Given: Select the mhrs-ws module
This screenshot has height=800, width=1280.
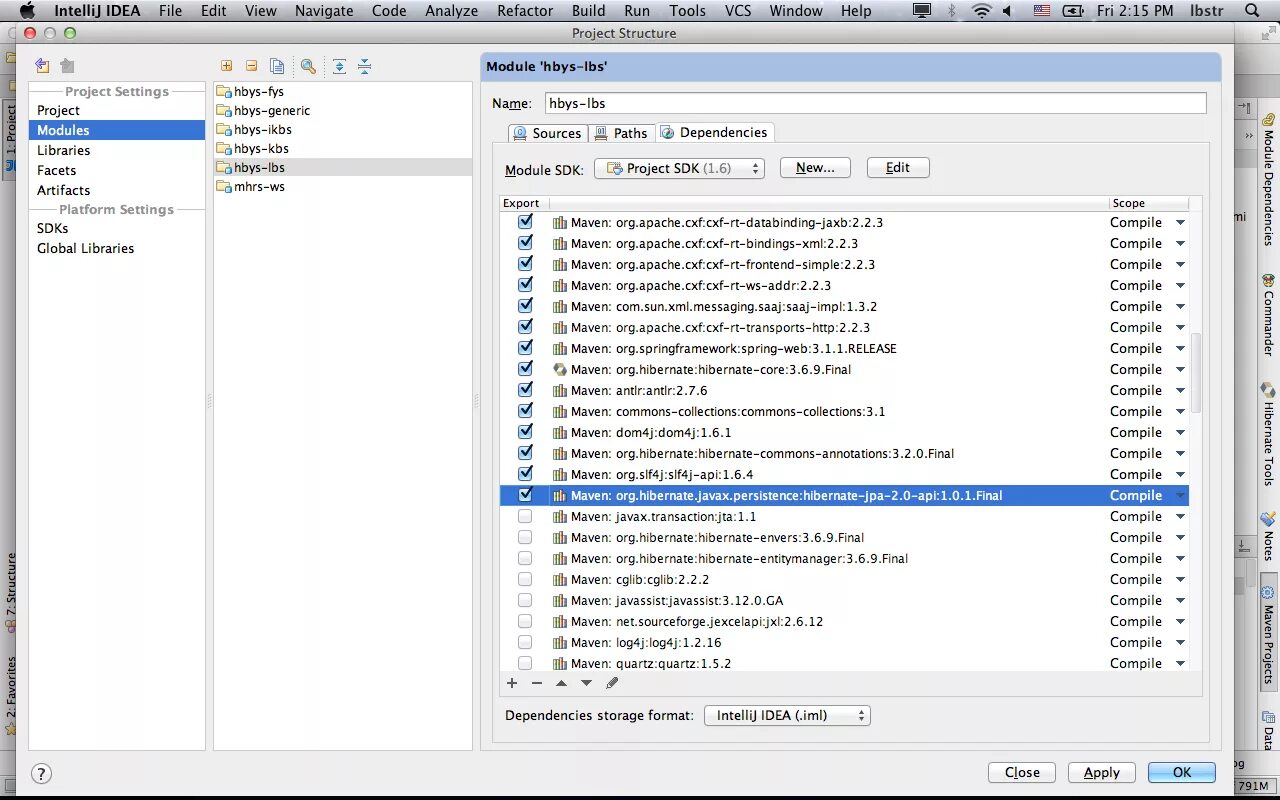Looking at the screenshot, I should (342, 187).
